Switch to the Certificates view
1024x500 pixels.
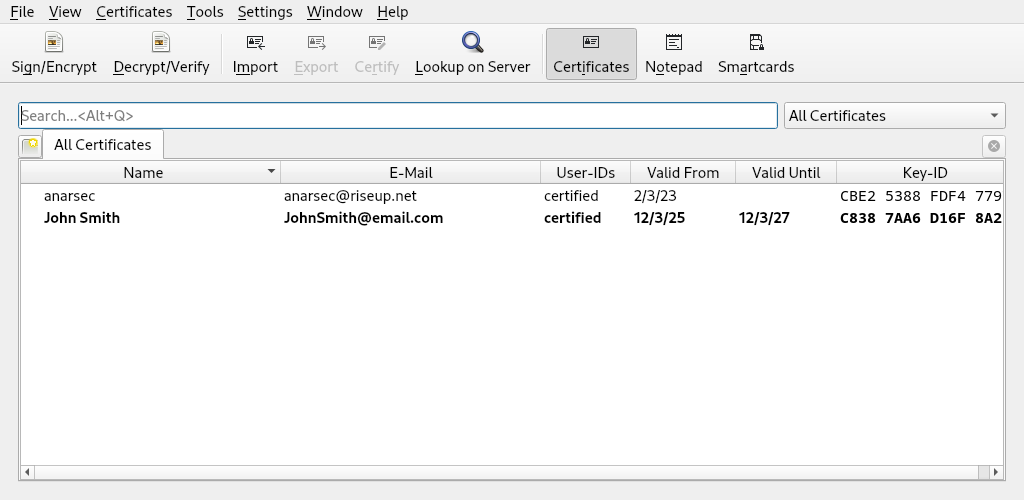tap(591, 54)
